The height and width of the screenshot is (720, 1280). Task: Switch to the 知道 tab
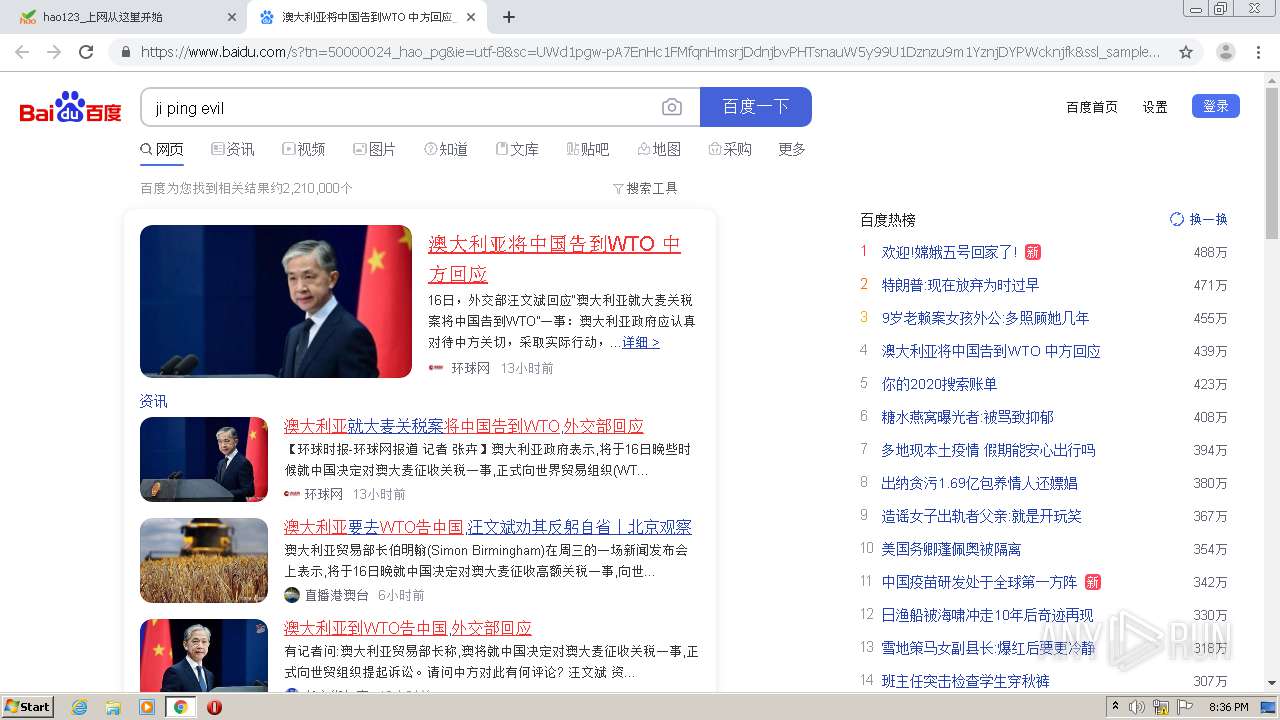(446, 149)
